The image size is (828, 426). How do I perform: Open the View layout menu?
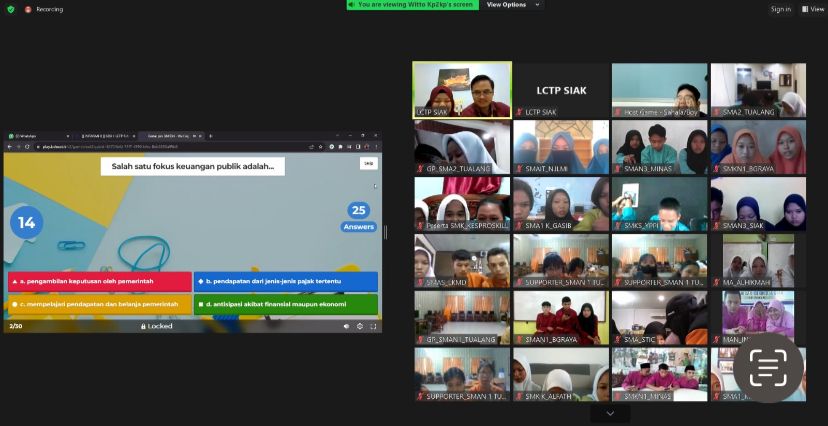812,9
